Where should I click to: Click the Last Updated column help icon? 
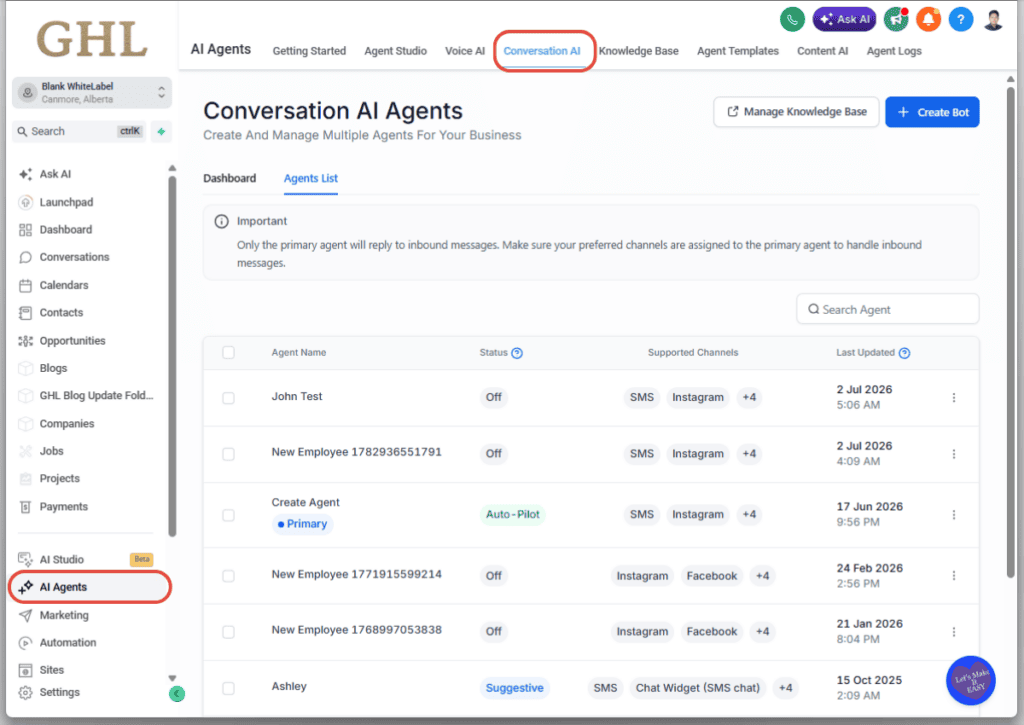[904, 353]
